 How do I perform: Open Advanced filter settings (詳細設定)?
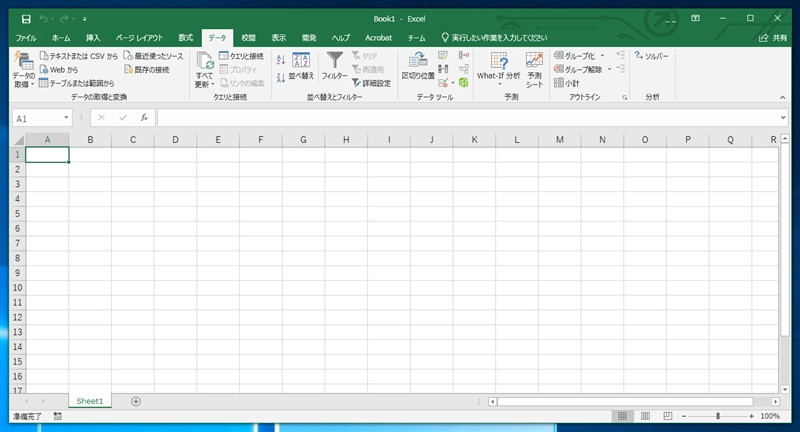(371, 83)
